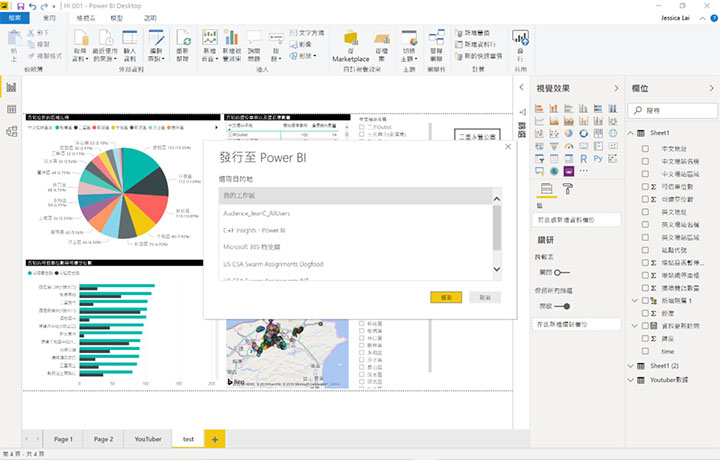The image size is (720, 460).
Task: Expand the Sheet1 (2) table
Action: [x=631, y=366]
